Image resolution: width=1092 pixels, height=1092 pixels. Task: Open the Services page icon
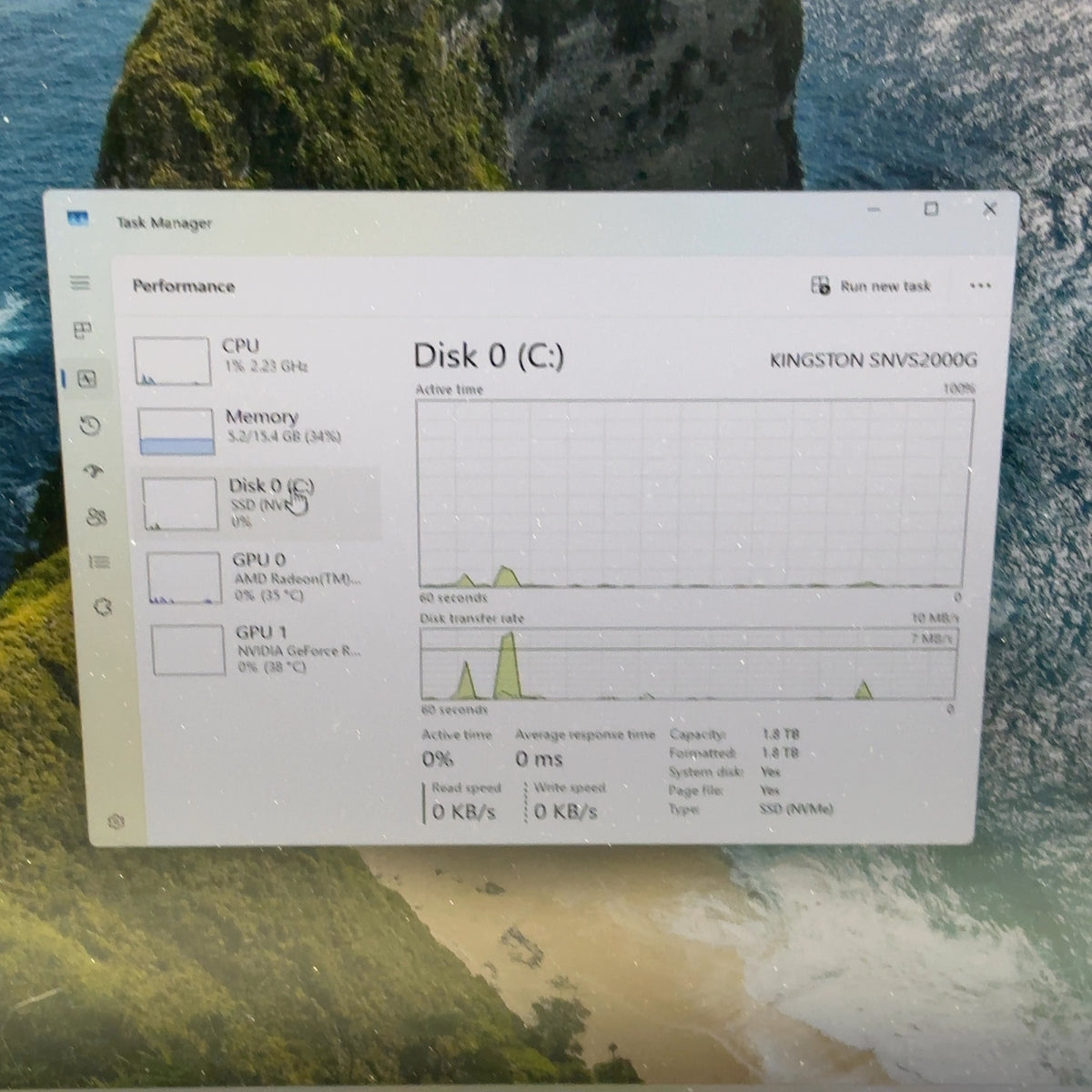click(x=102, y=606)
